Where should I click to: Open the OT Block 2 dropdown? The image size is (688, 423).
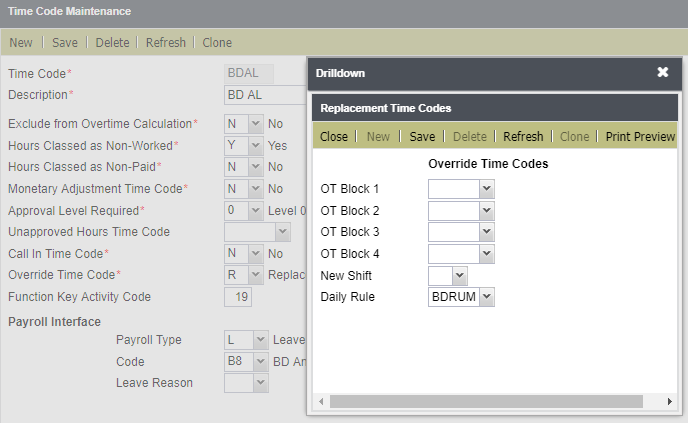(x=461, y=211)
